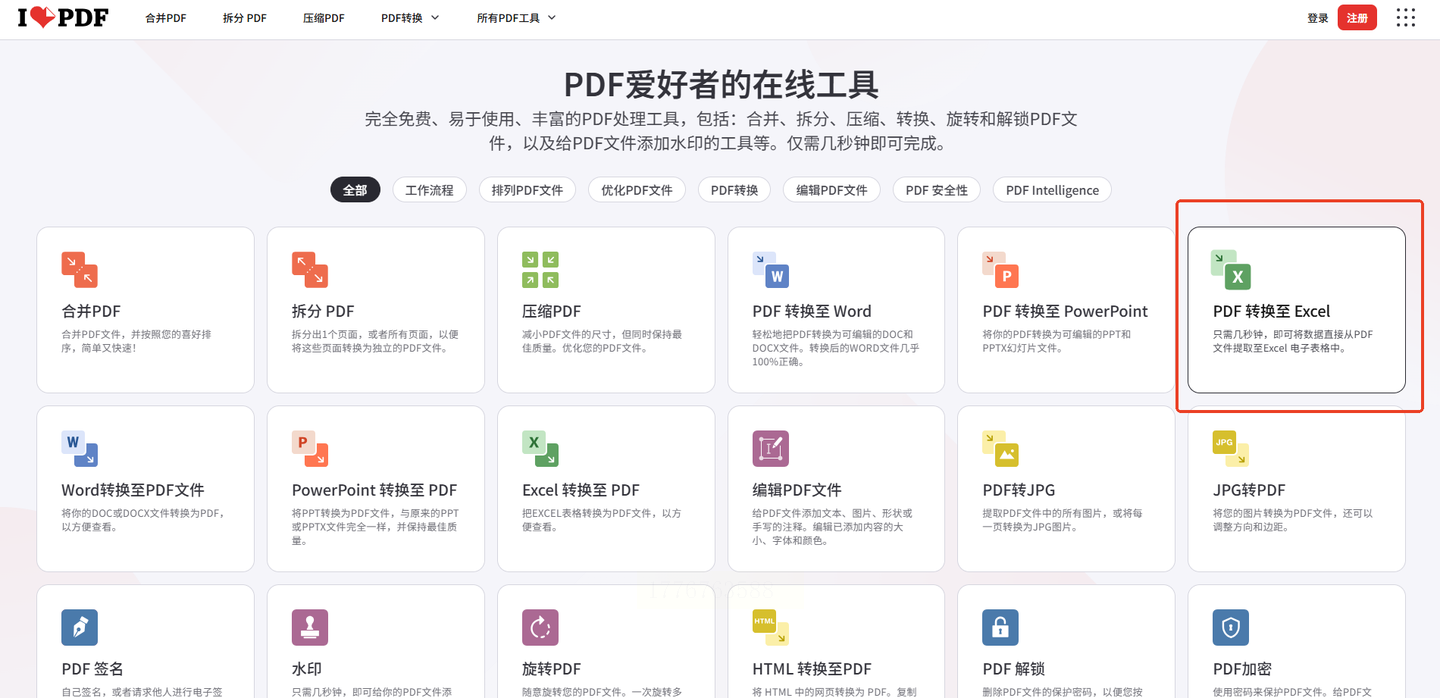
Task: Click the PowerPoint 转换至 PDF card icon
Action: (310, 449)
